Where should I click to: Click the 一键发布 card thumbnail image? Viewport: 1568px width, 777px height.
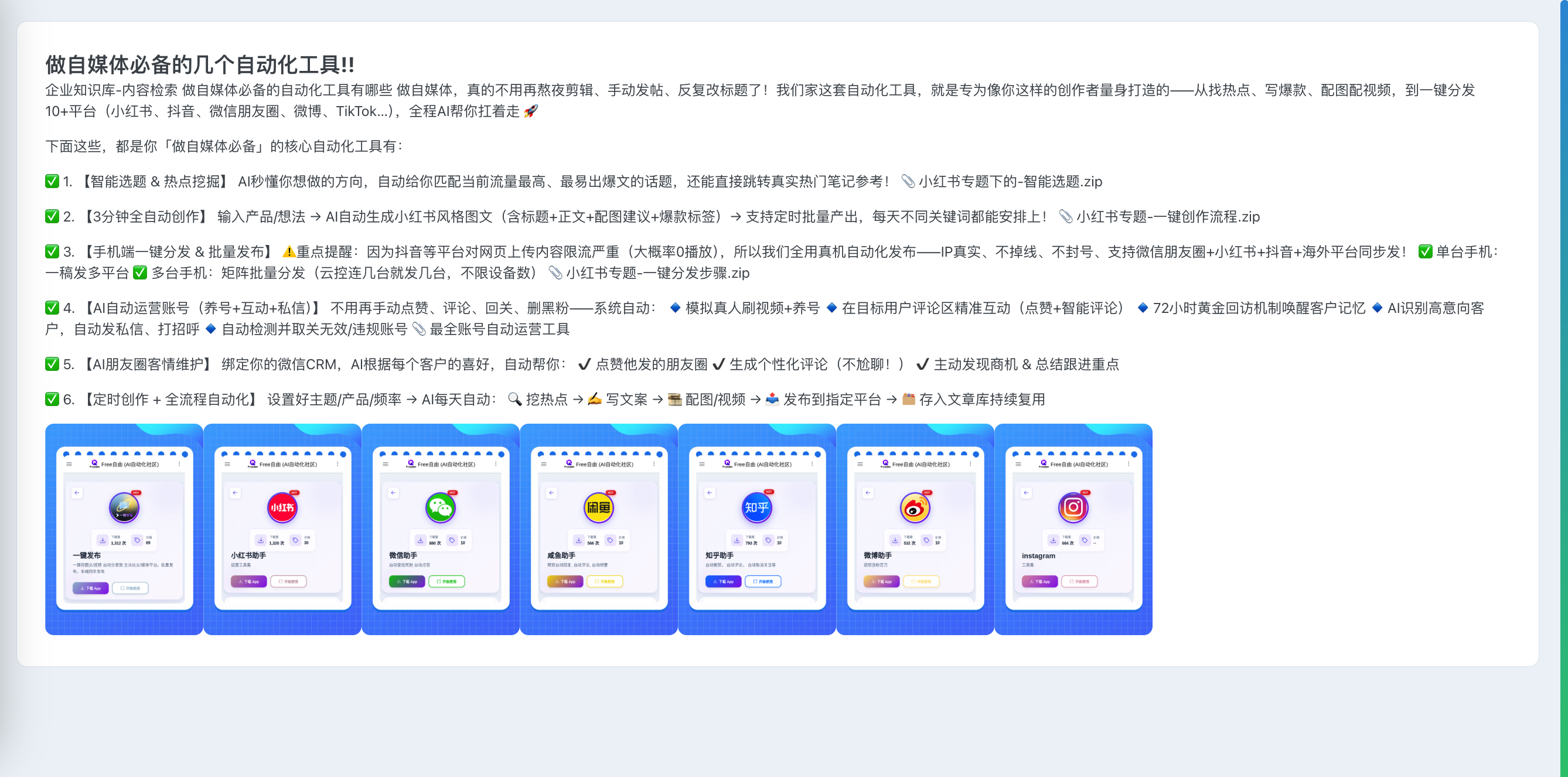point(124,529)
